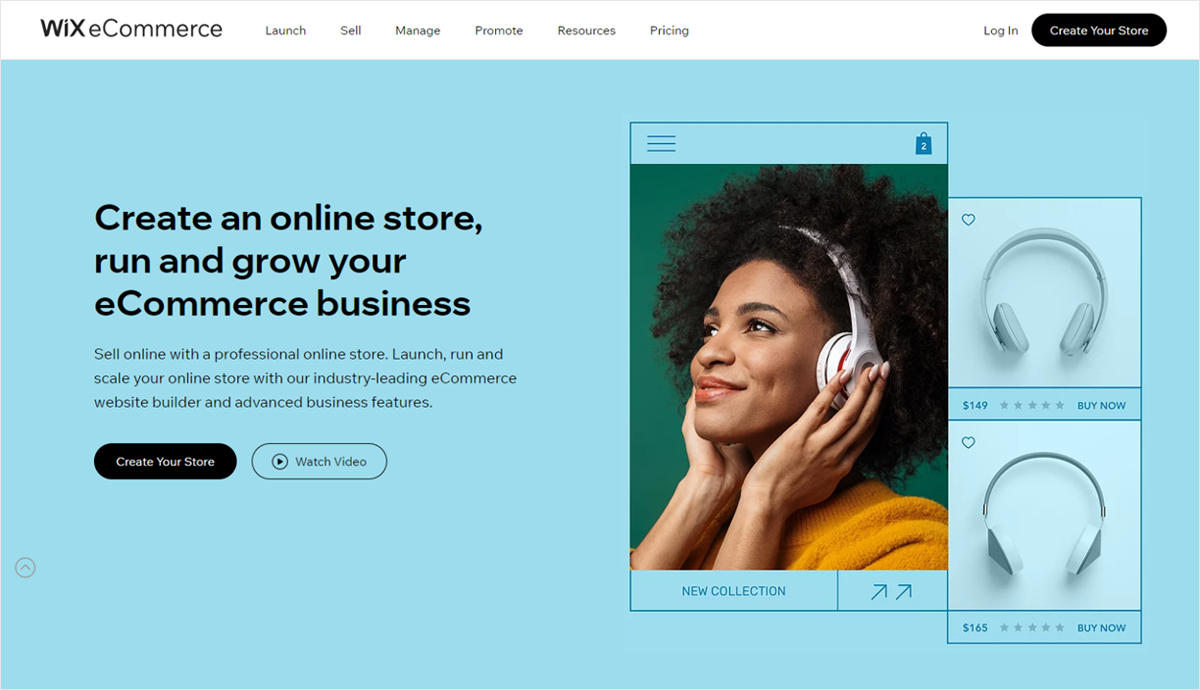Click BUY NOW for the $149 headphones

[1101, 405]
